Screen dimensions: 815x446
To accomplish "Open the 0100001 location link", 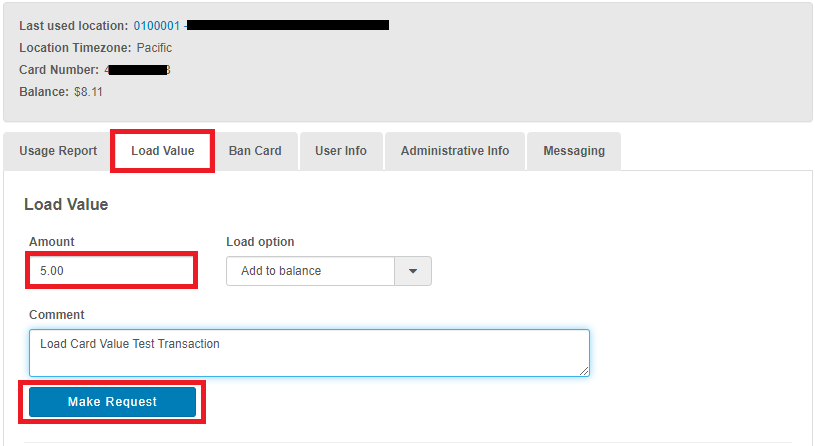I will [157, 25].
